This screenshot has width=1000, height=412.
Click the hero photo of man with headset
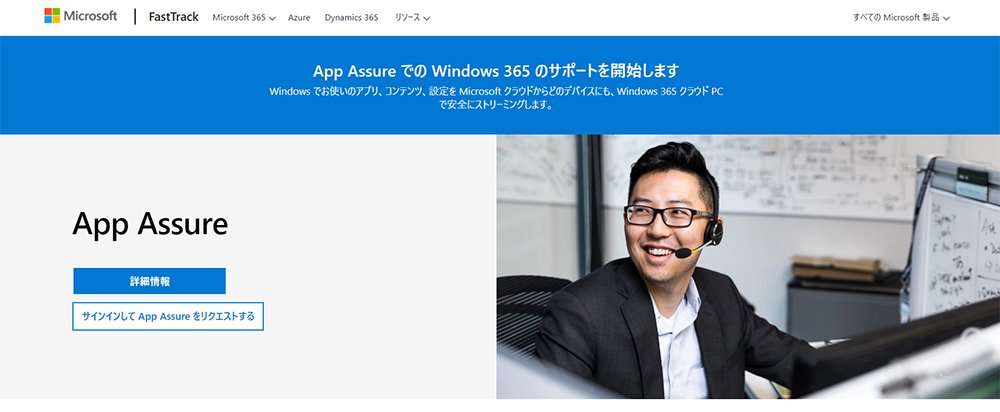point(748,267)
